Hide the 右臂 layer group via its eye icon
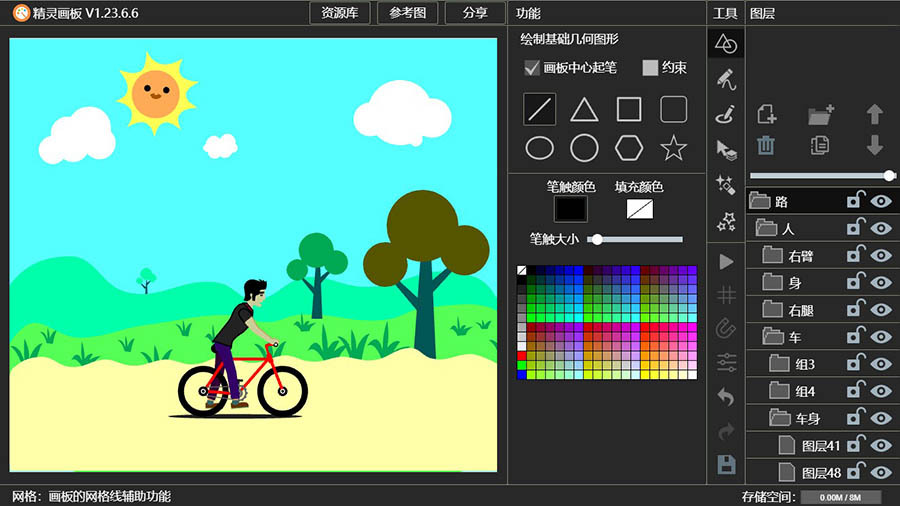This screenshot has width=900, height=506. pyautogui.click(x=881, y=256)
